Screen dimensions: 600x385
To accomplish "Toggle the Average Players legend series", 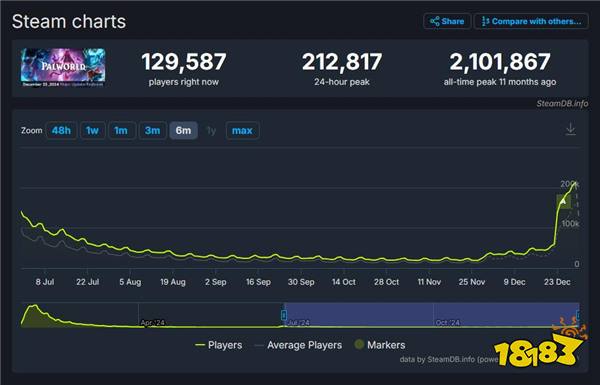I will coord(298,345).
